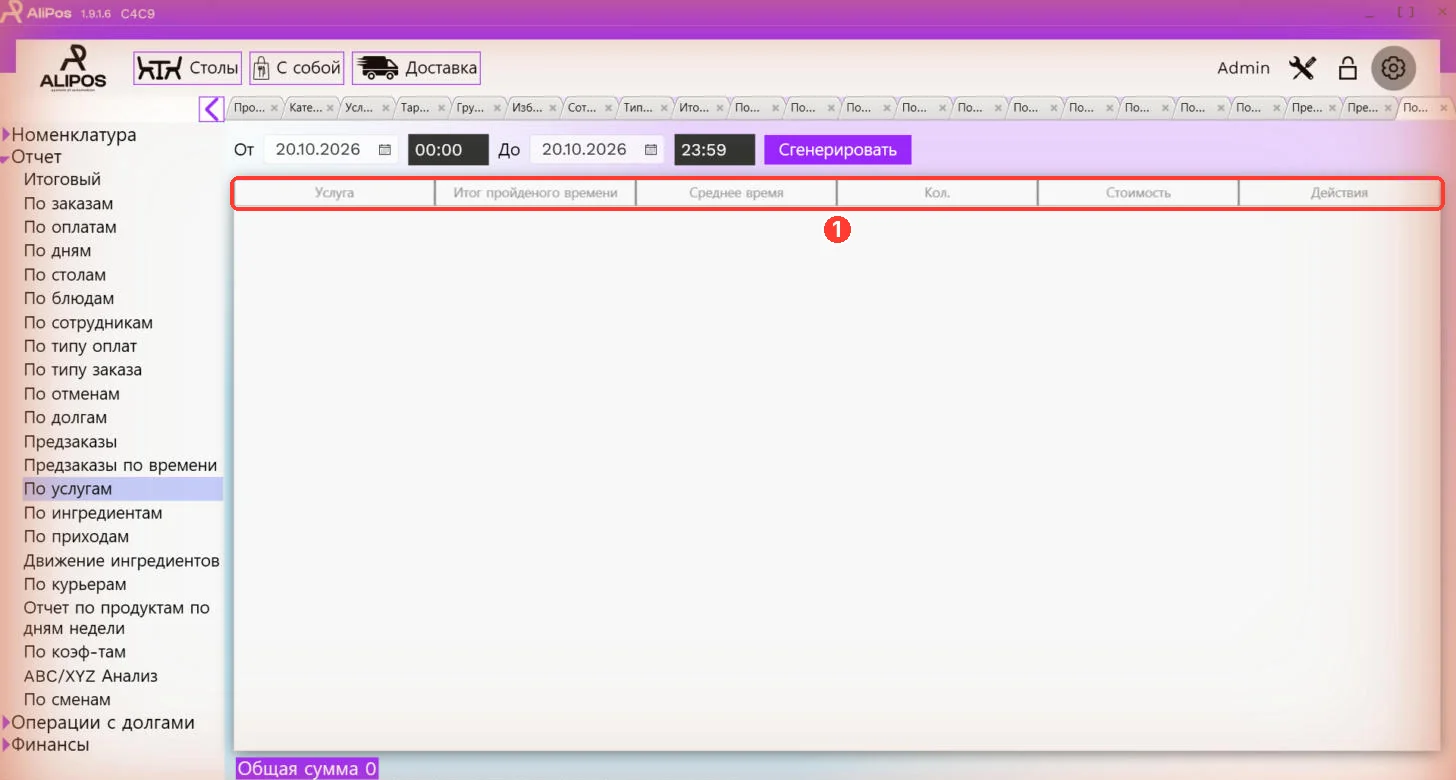Click the Сгенерировать button
The width and height of the screenshot is (1456, 780).
click(838, 150)
